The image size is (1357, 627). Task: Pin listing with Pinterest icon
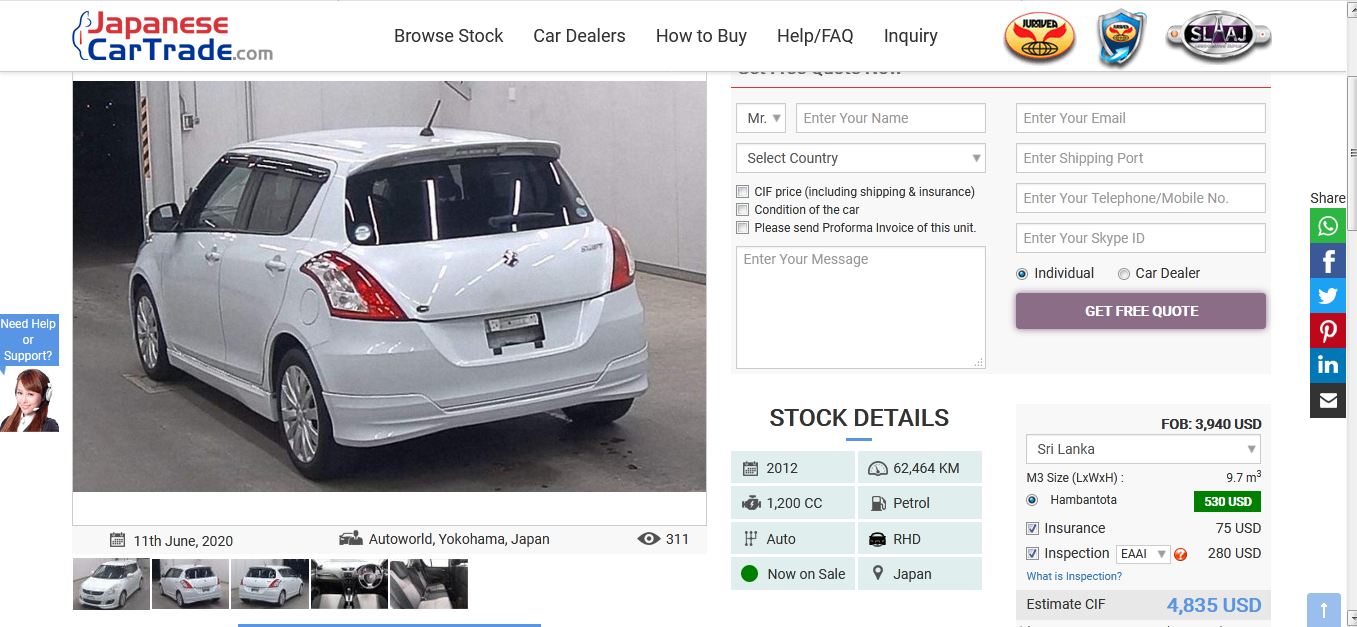pos(1328,331)
